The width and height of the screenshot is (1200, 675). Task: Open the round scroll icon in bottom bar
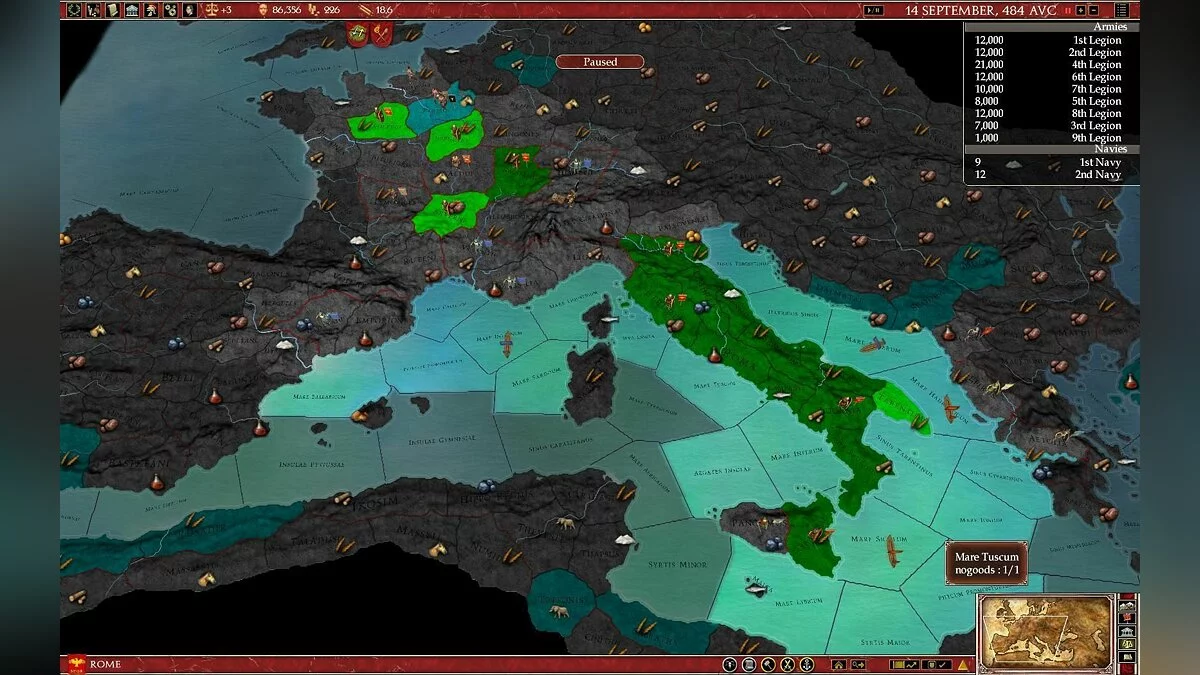[748, 665]
